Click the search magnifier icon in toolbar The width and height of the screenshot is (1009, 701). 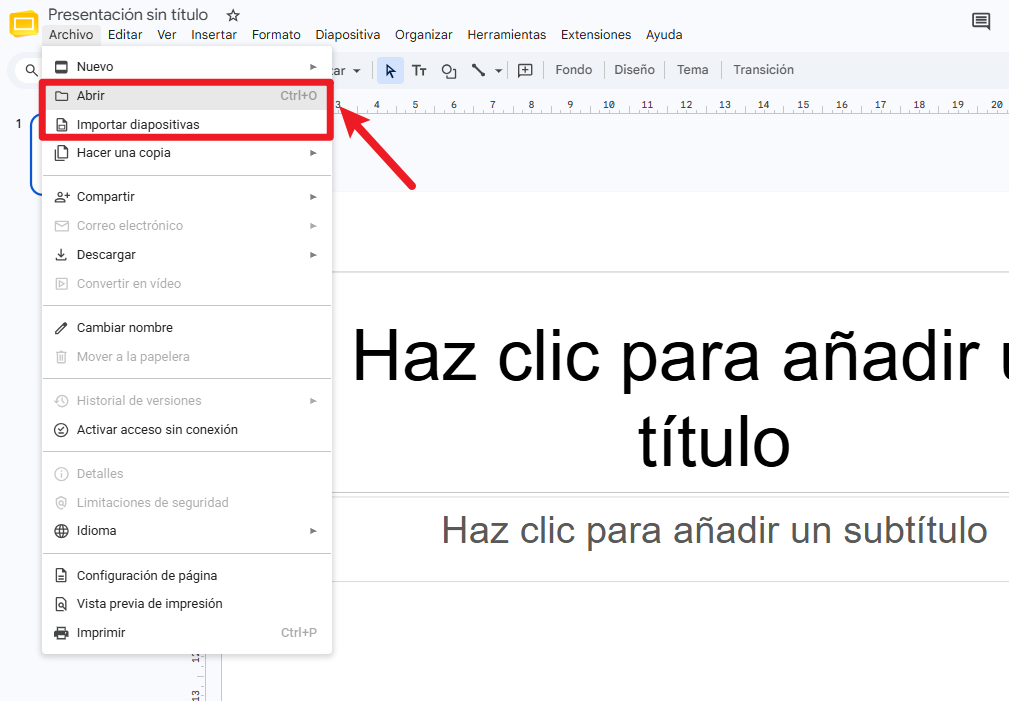pyautogui.click(x=31, y=70)
